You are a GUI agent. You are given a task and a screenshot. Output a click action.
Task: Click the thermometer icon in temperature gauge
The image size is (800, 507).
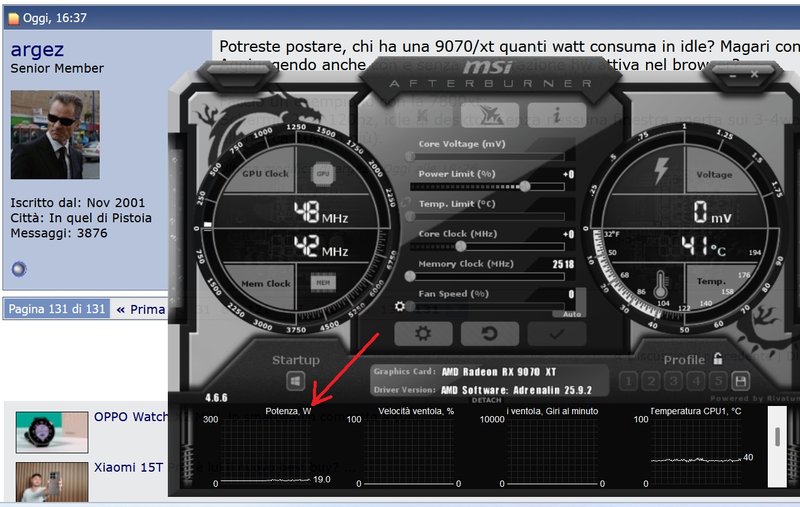[661, 284]
